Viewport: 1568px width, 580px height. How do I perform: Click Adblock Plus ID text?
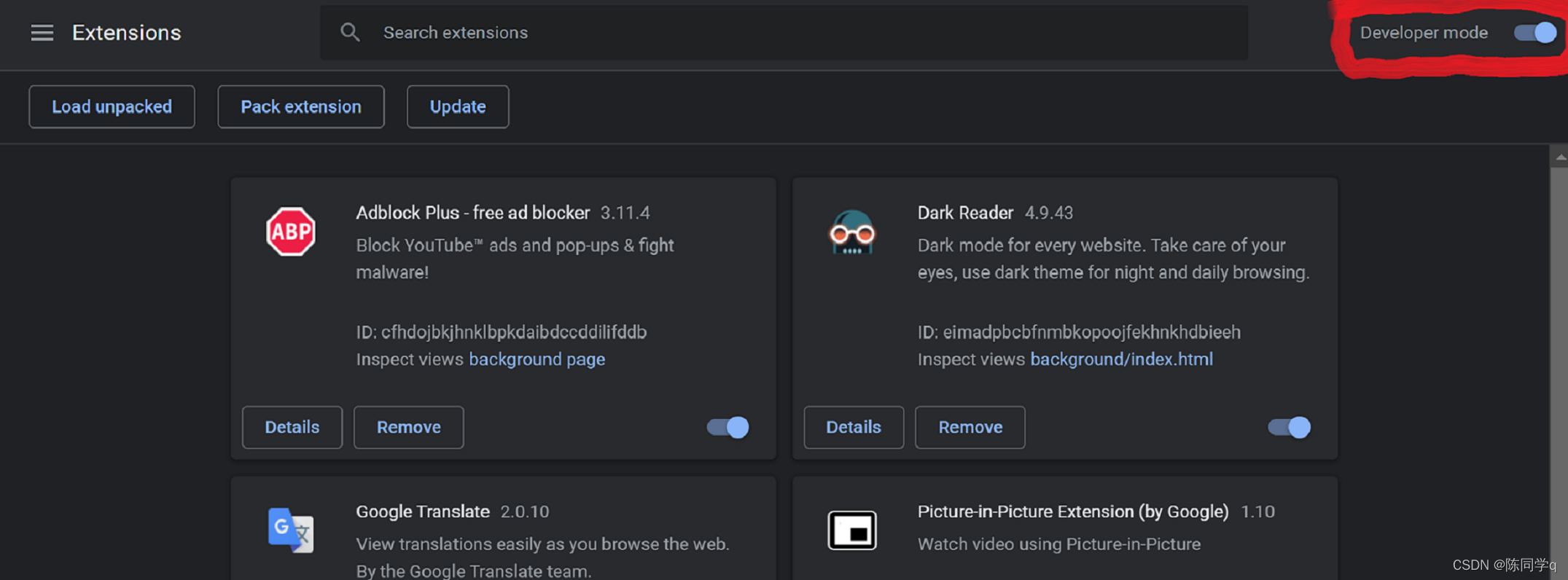pyautogui.click(x=502, y=332)
